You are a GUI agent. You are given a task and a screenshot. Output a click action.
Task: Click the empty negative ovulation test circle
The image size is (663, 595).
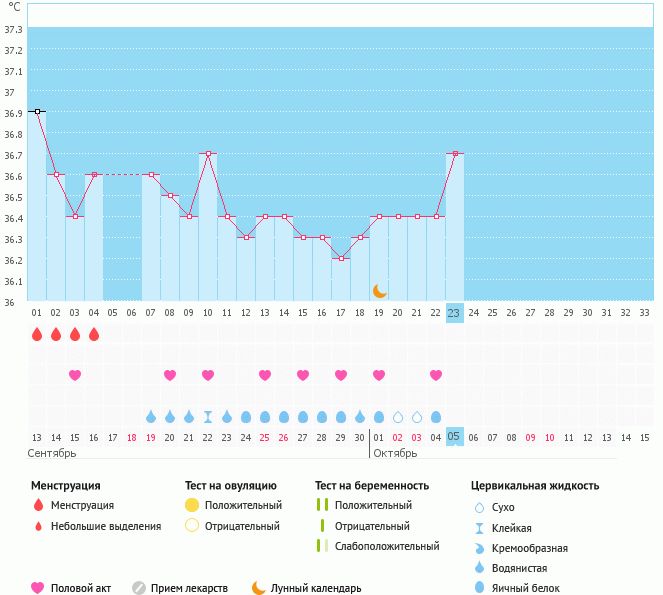pos(192,526)
